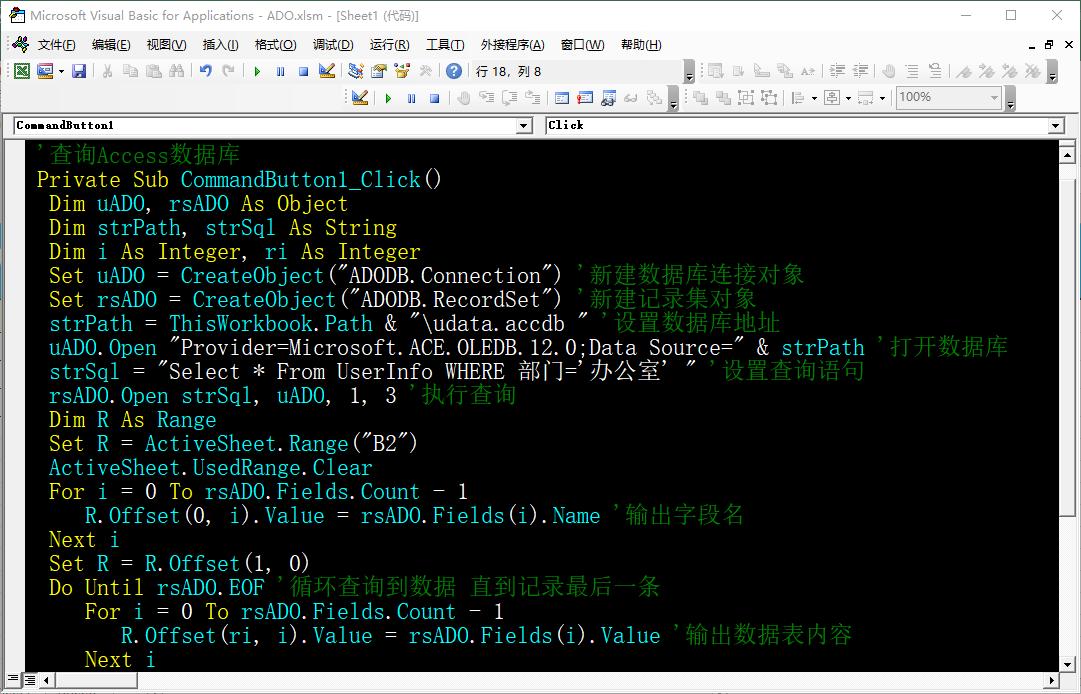Open the Object Browser icon
Screen dimensions: 1081x694
(402, 71)
